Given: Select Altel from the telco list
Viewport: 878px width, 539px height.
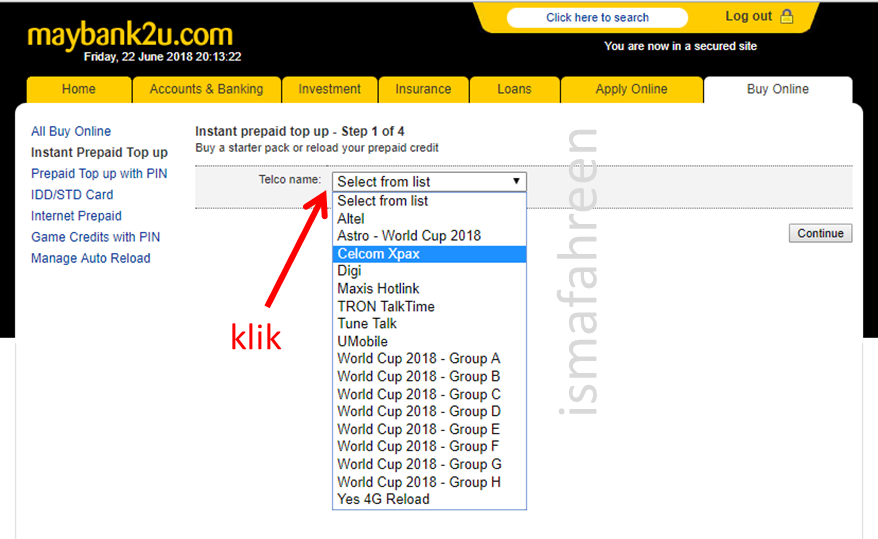Looking at the screenshot, I should (429, 219).
